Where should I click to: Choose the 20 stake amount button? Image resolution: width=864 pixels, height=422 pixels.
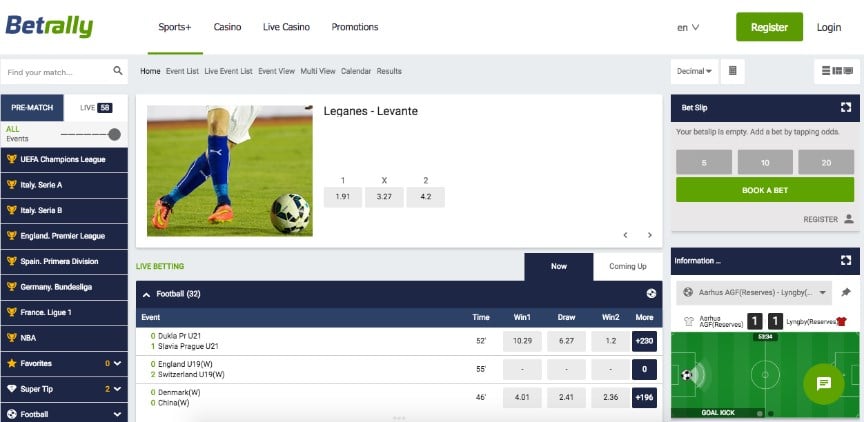[x=826, y=163]
